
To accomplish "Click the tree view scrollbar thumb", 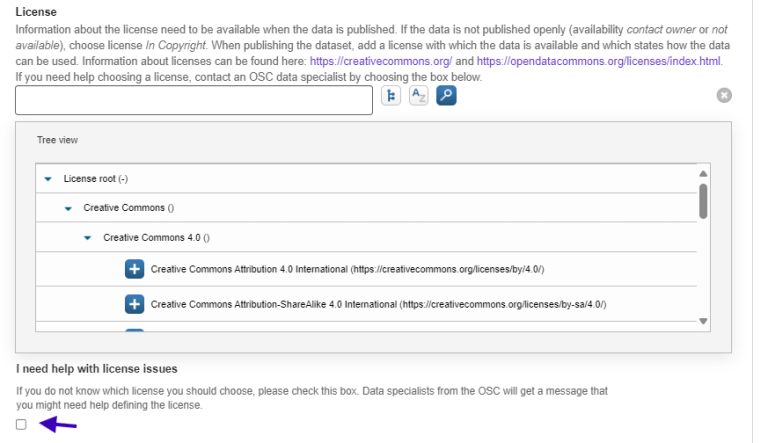I will click(x=703, y=201).
